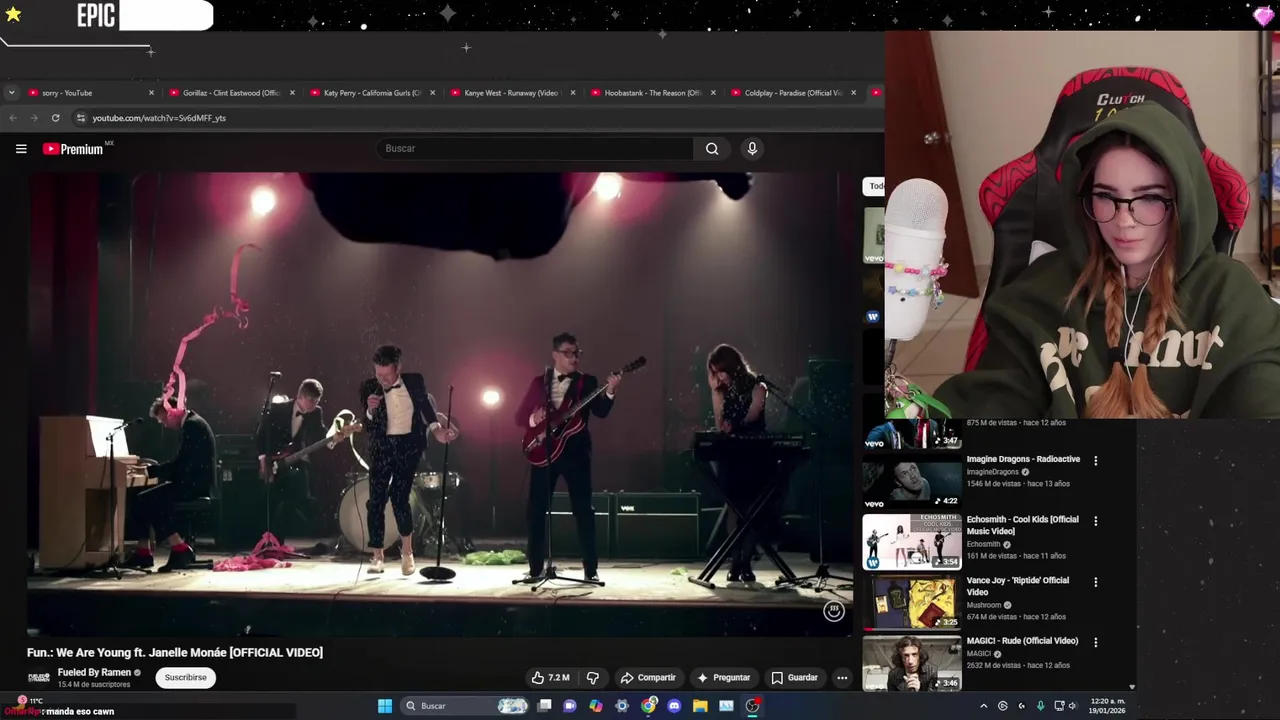Click the Rude thumbnail with 3:46 duration
This screenshot has width=1280, height=720.
point(911,663)
